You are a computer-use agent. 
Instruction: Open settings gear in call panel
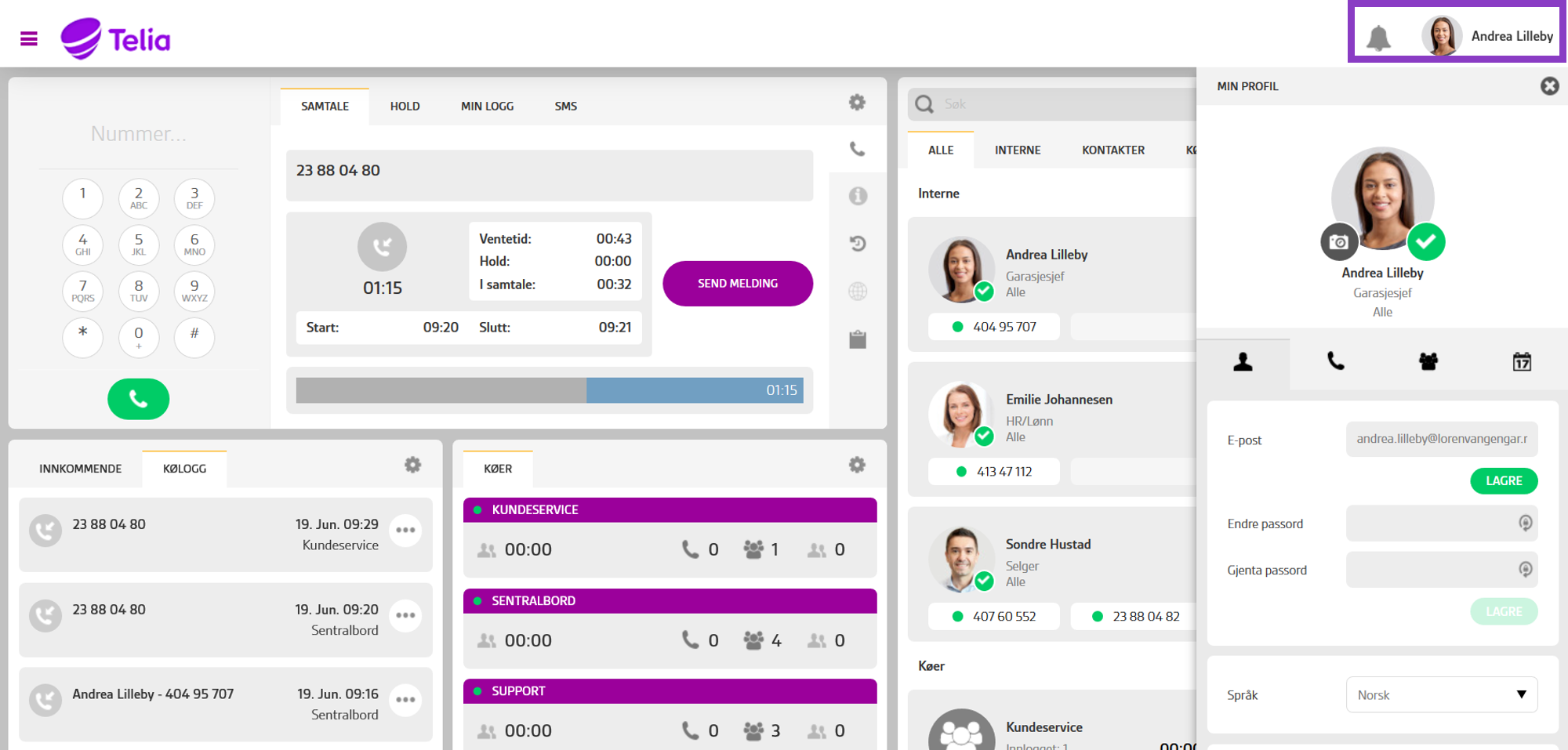point(857,103)
